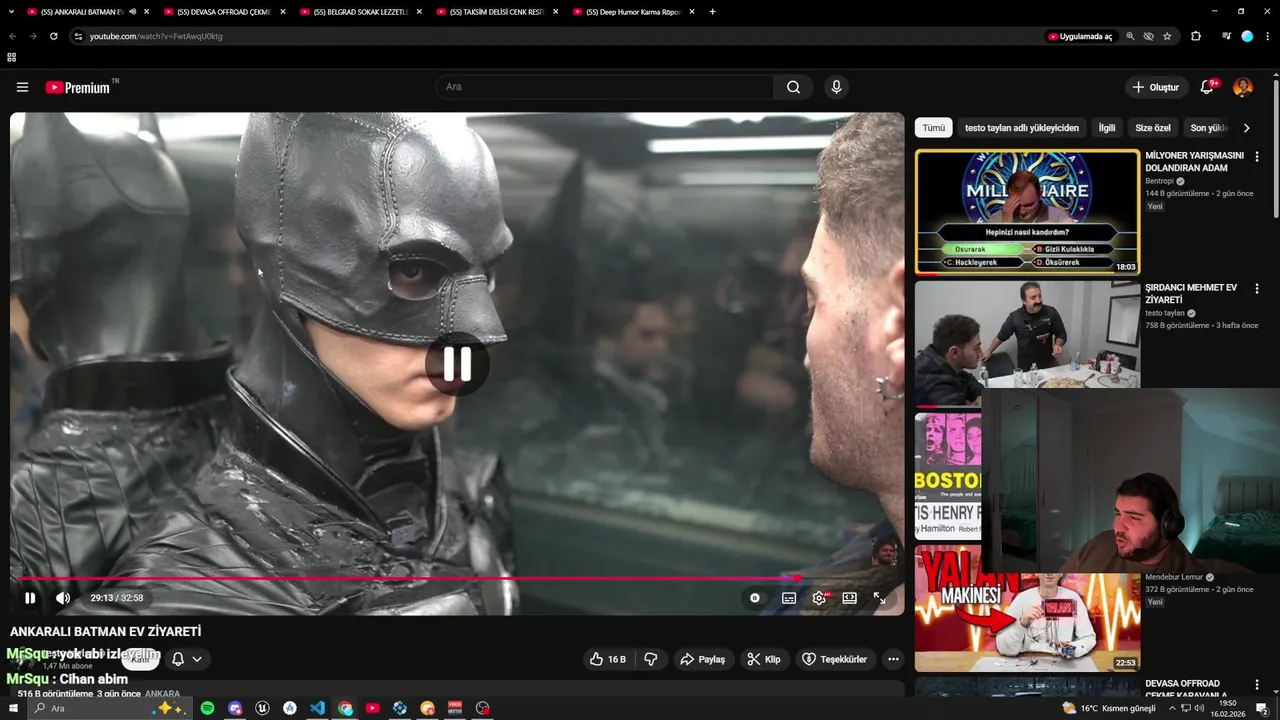Image resolution: width=1280 pixels, height=720 pixels.
Task: Open the 'ŞIRDANCI MEHMET EV ZİYARETİ' title link
Action: 1191,294
